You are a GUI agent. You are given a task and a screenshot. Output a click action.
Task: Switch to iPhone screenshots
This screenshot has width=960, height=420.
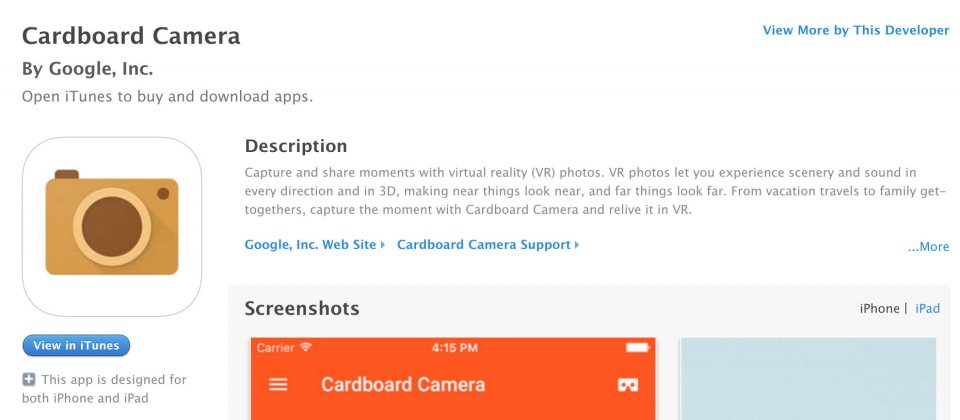click(x=879, y=309)
